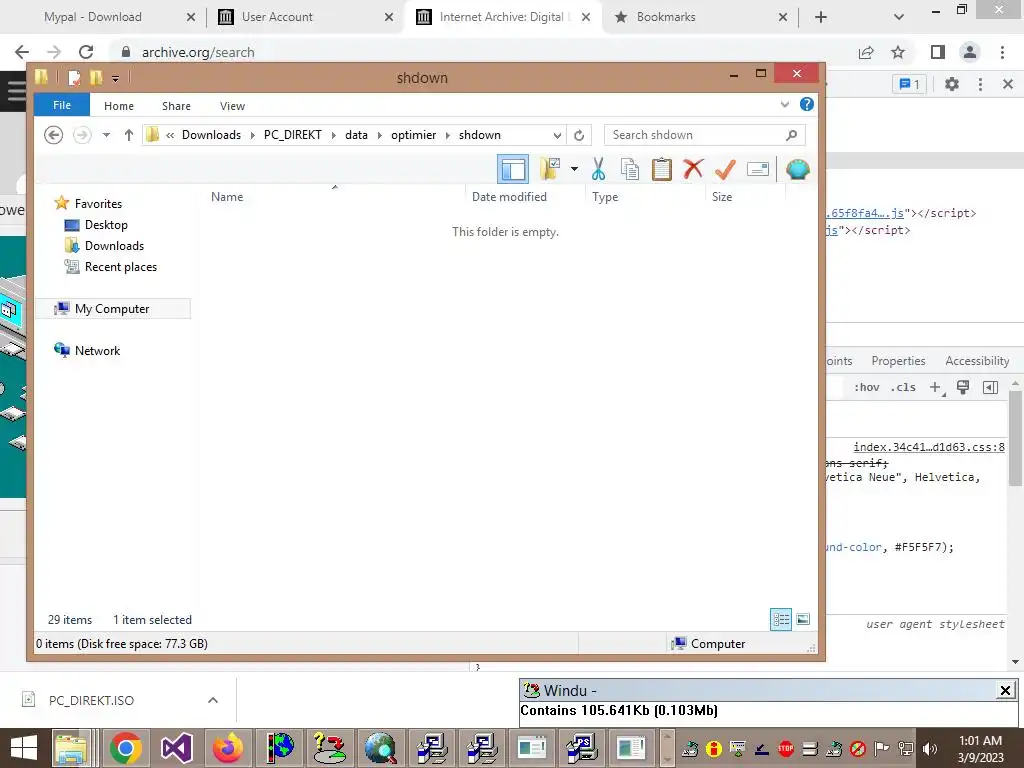The width and height of the screenshot is (1024, 768).
Task: Switch to DevTools Properties tab
Action: (x=898, y=361)
